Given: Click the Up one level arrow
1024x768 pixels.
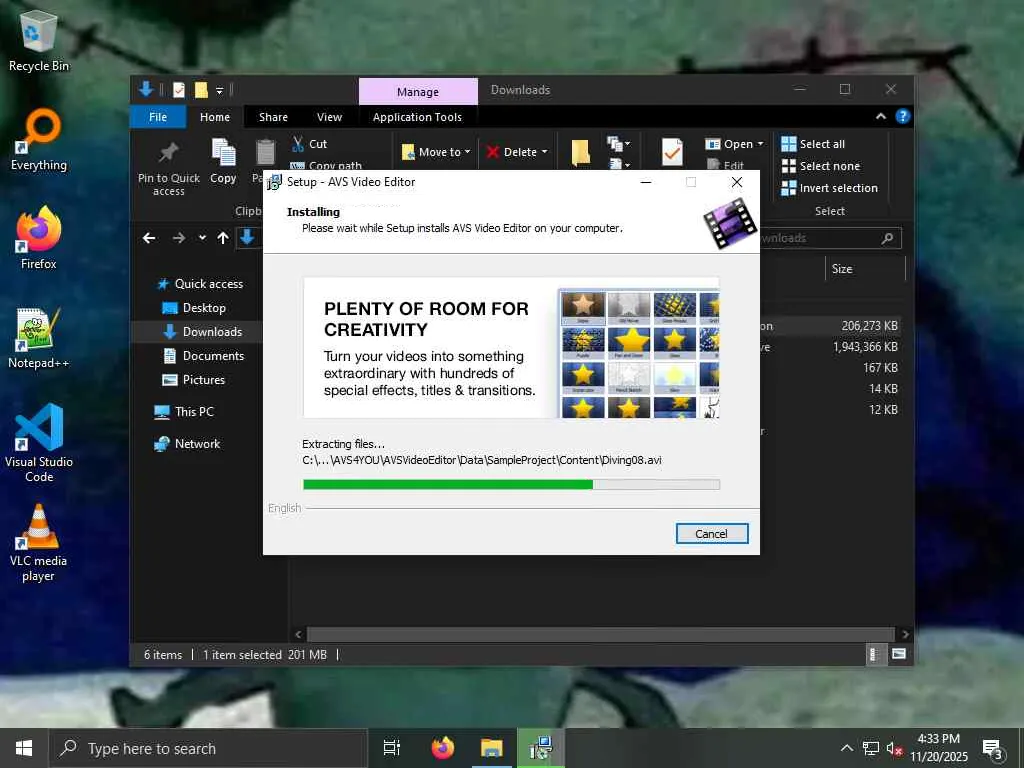Looking at the screenshot, I should [x=223, y=238].
